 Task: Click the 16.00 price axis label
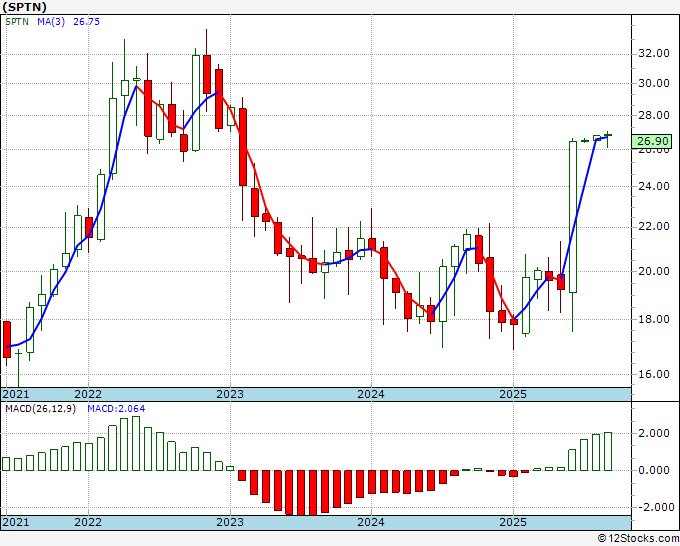[x=652, y=374]
